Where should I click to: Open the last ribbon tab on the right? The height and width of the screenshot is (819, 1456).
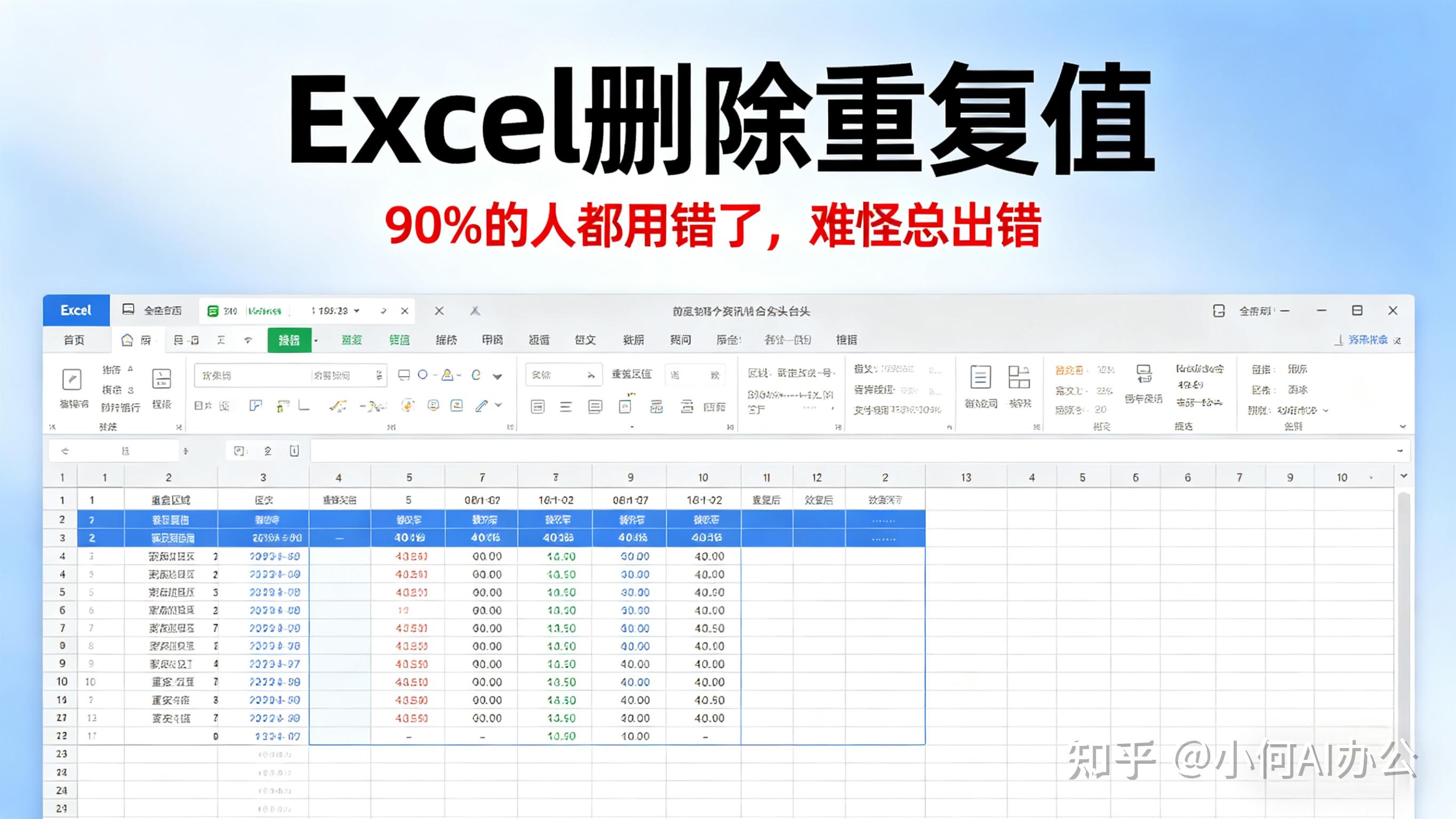coord(846,340)
